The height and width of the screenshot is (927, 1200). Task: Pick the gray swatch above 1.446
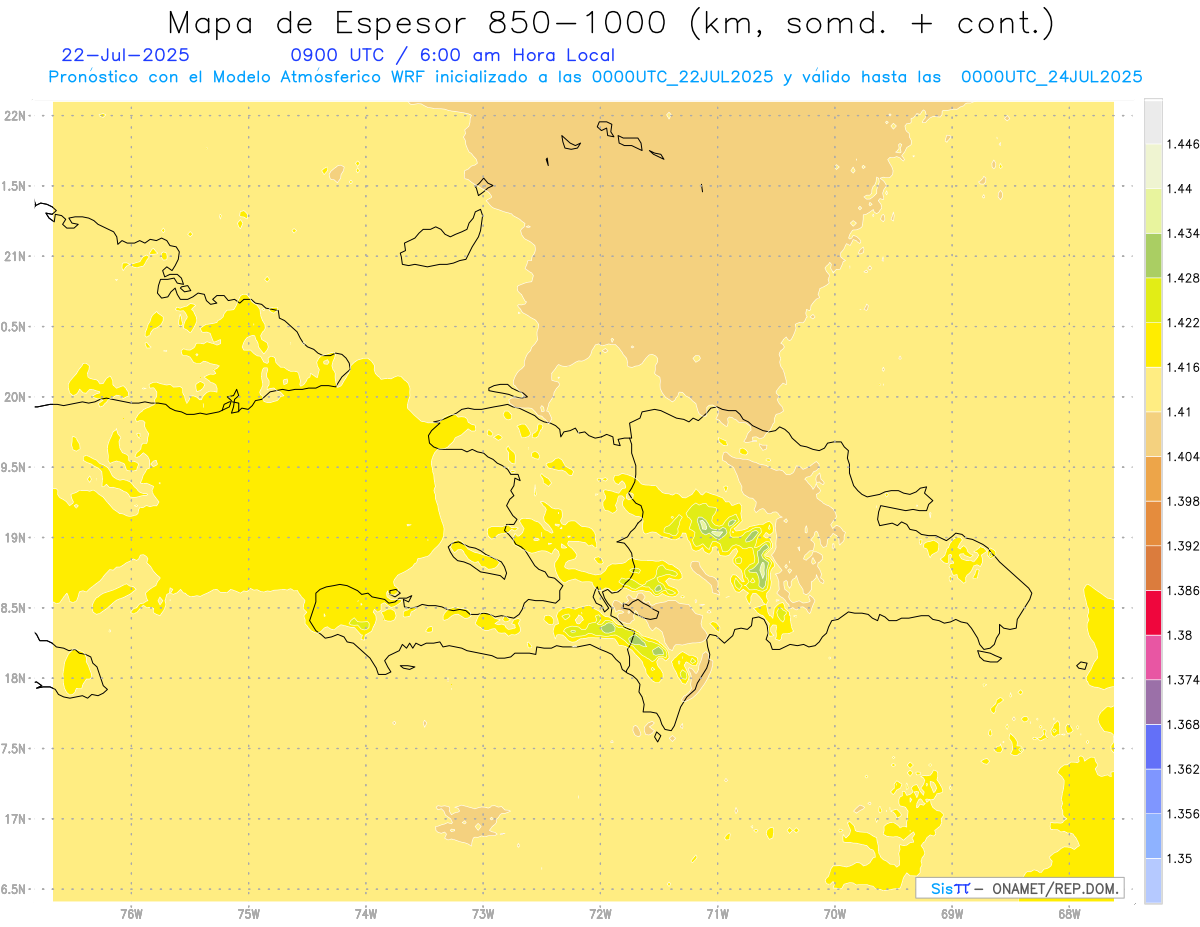[x=1153, y=122]
